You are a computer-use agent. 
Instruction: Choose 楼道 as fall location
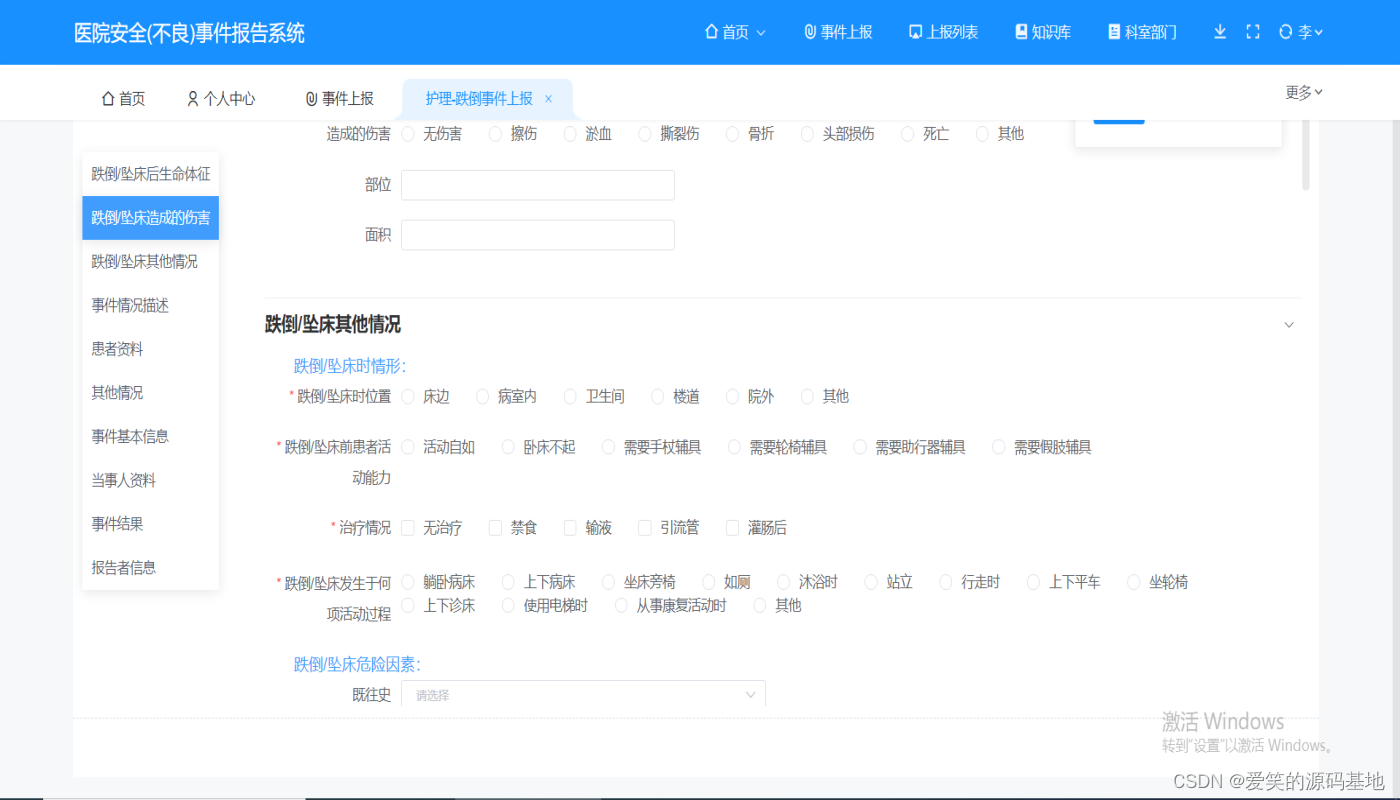click(x=658, y=397)
